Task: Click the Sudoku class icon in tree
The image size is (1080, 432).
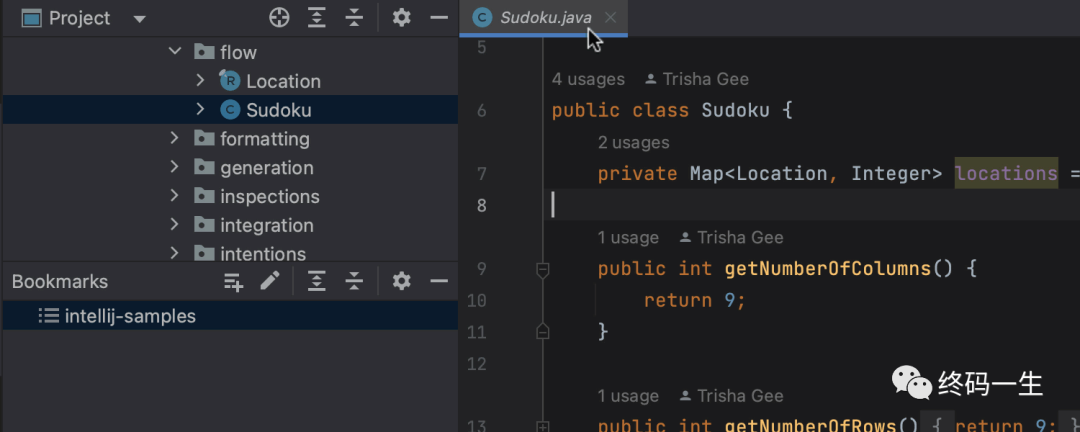Action: [229, 110]
